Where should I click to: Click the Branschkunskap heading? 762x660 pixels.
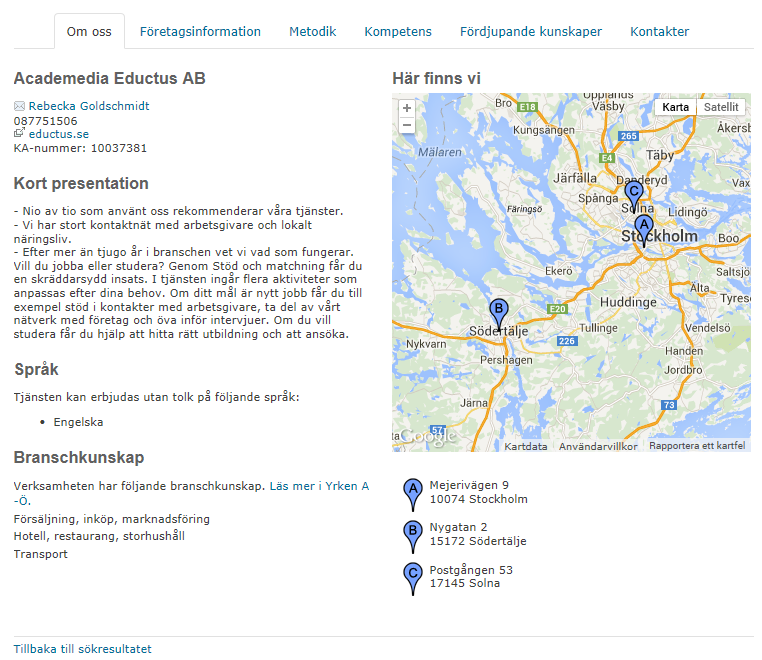tap(79, 458)
